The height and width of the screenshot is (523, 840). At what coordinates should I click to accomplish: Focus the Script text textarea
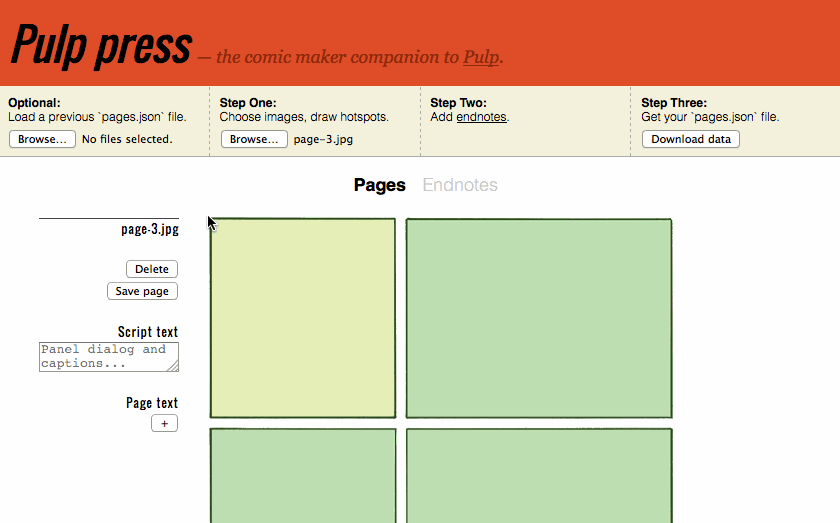click(x=109, y=357)
